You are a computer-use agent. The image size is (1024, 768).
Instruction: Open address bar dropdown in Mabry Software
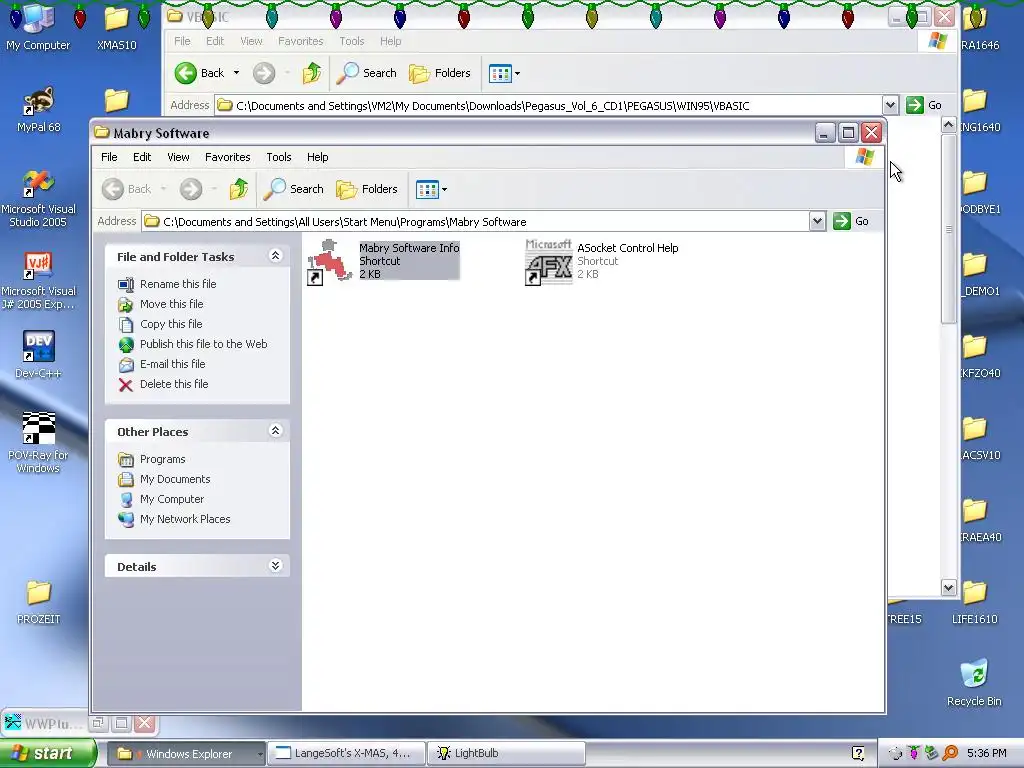click(817, 221)
